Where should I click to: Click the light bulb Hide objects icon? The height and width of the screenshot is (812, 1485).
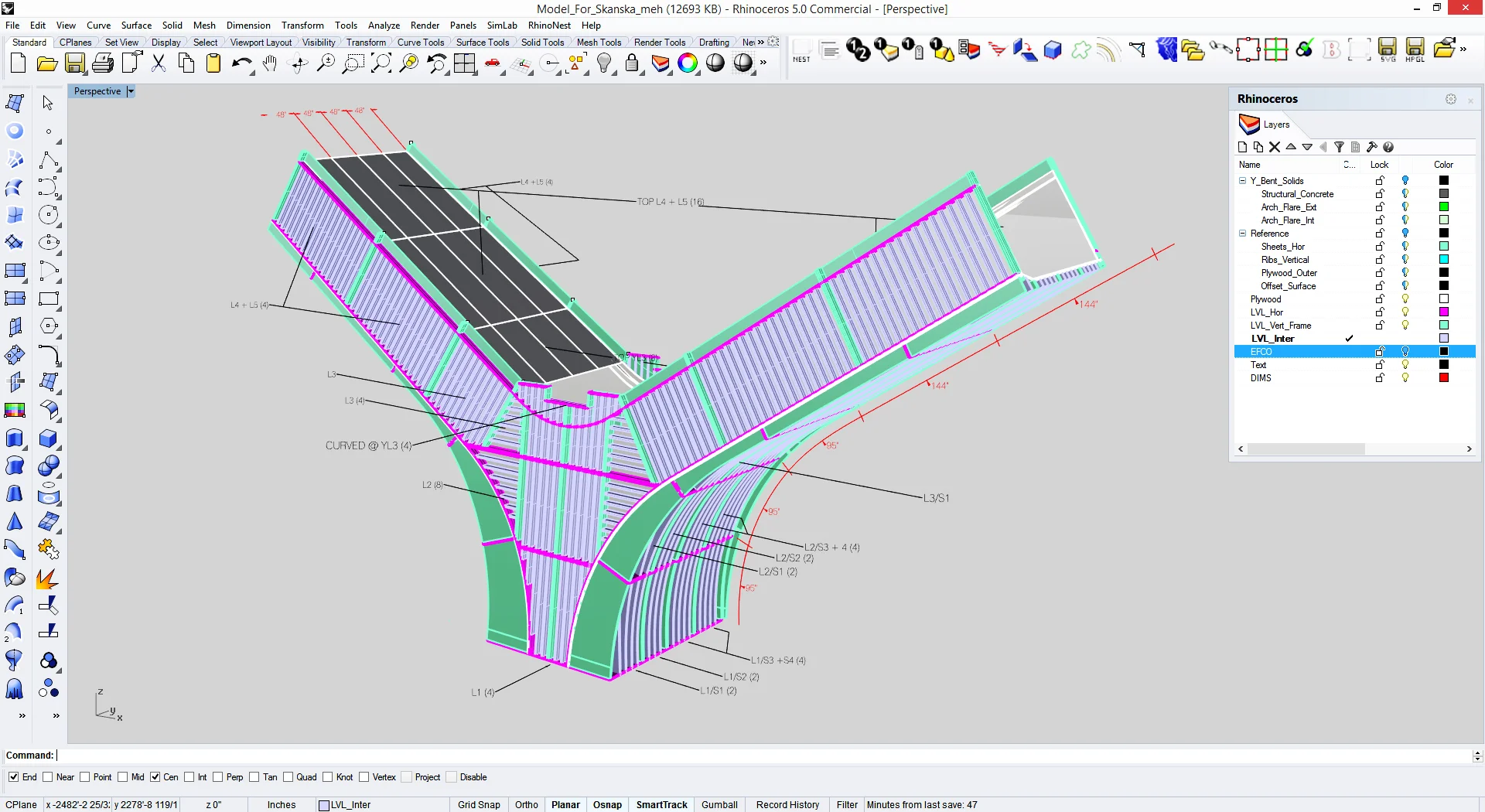(604, 63)
